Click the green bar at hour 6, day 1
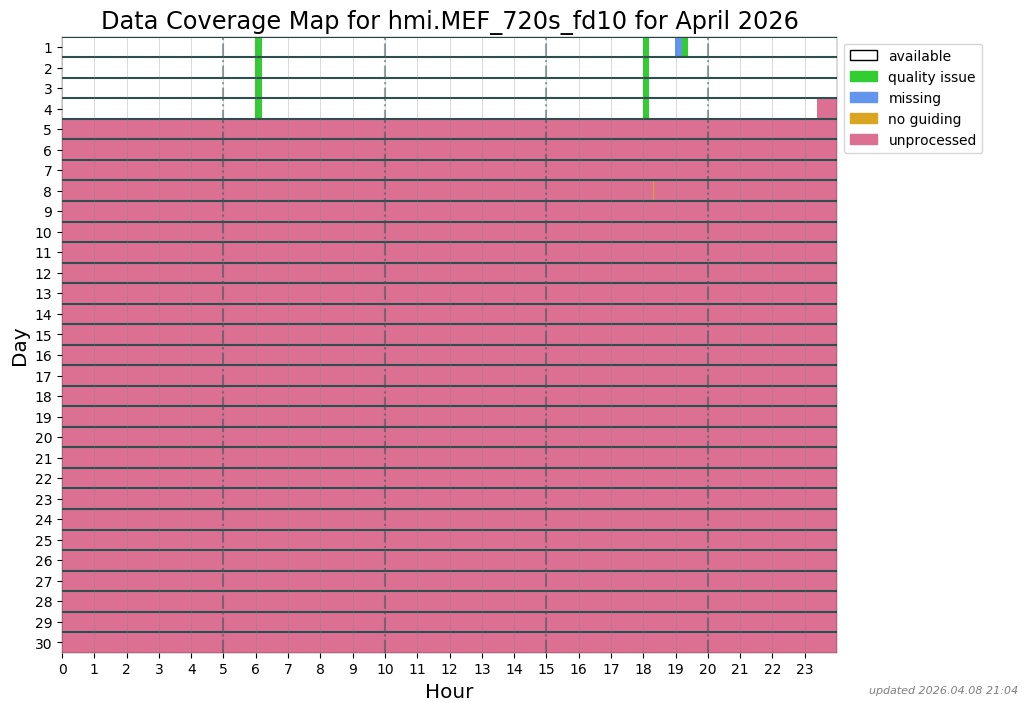 (x=258, y=47)
